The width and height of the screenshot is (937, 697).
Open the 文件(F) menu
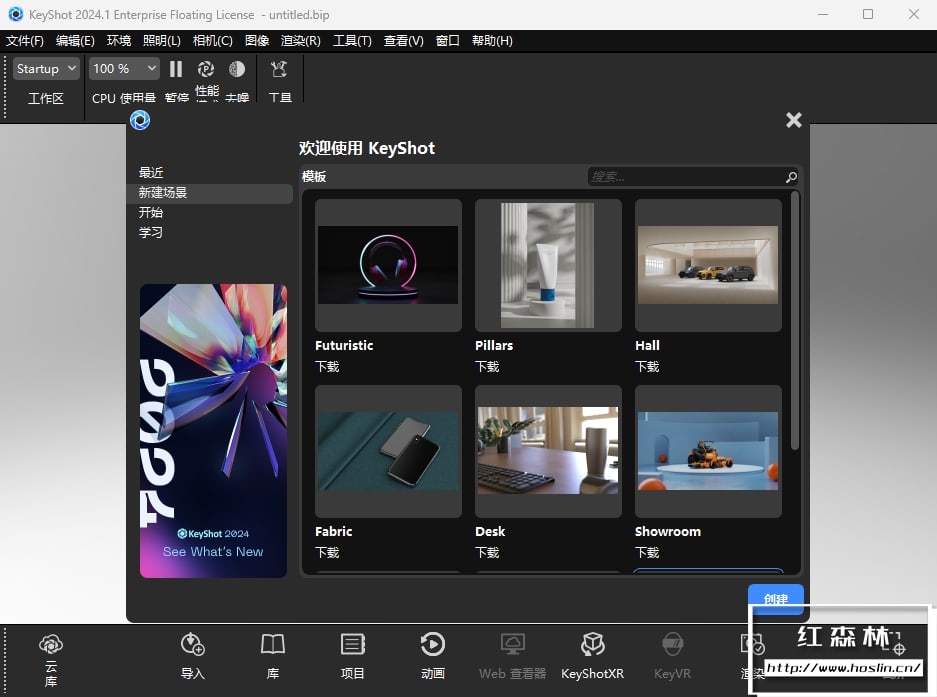click(x=25, y=41)
